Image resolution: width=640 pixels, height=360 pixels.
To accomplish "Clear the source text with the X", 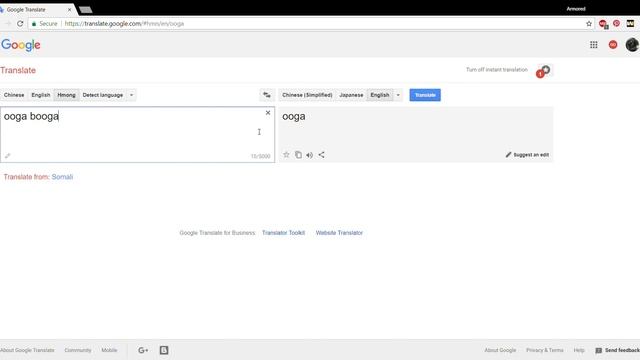I will tap(268, 113).
